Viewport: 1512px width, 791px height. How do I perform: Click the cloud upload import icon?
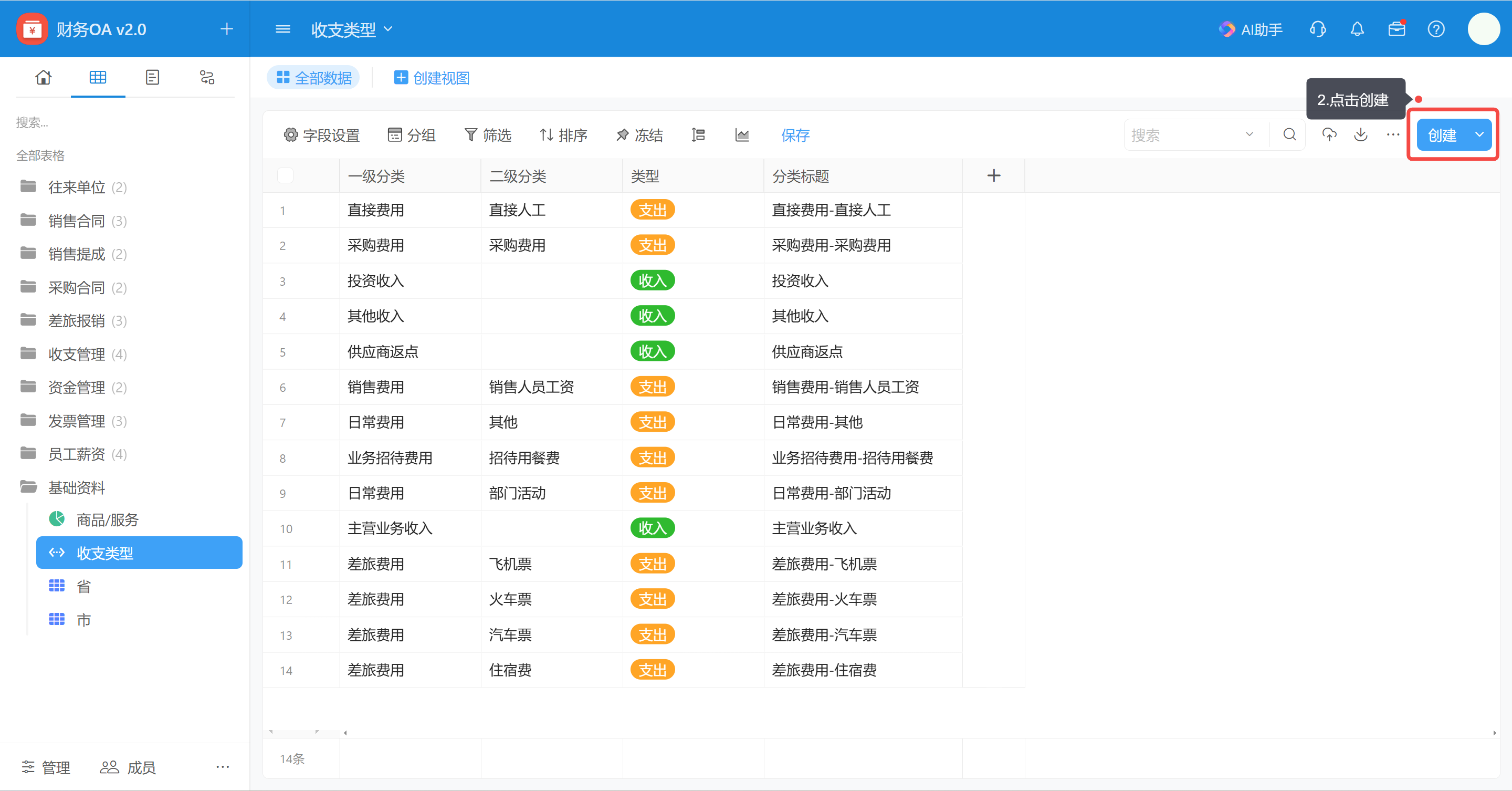pyautogui.click(x=1329, y=134)
